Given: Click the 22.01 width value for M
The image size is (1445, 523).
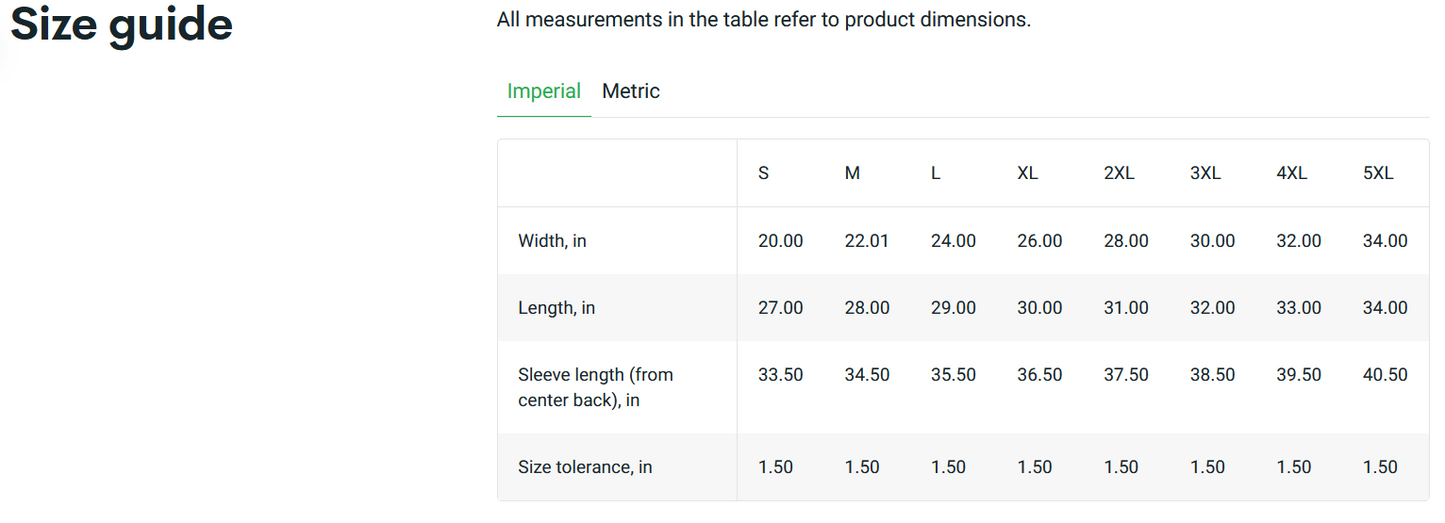Looking at the screenshot, I should coord(866,241).
